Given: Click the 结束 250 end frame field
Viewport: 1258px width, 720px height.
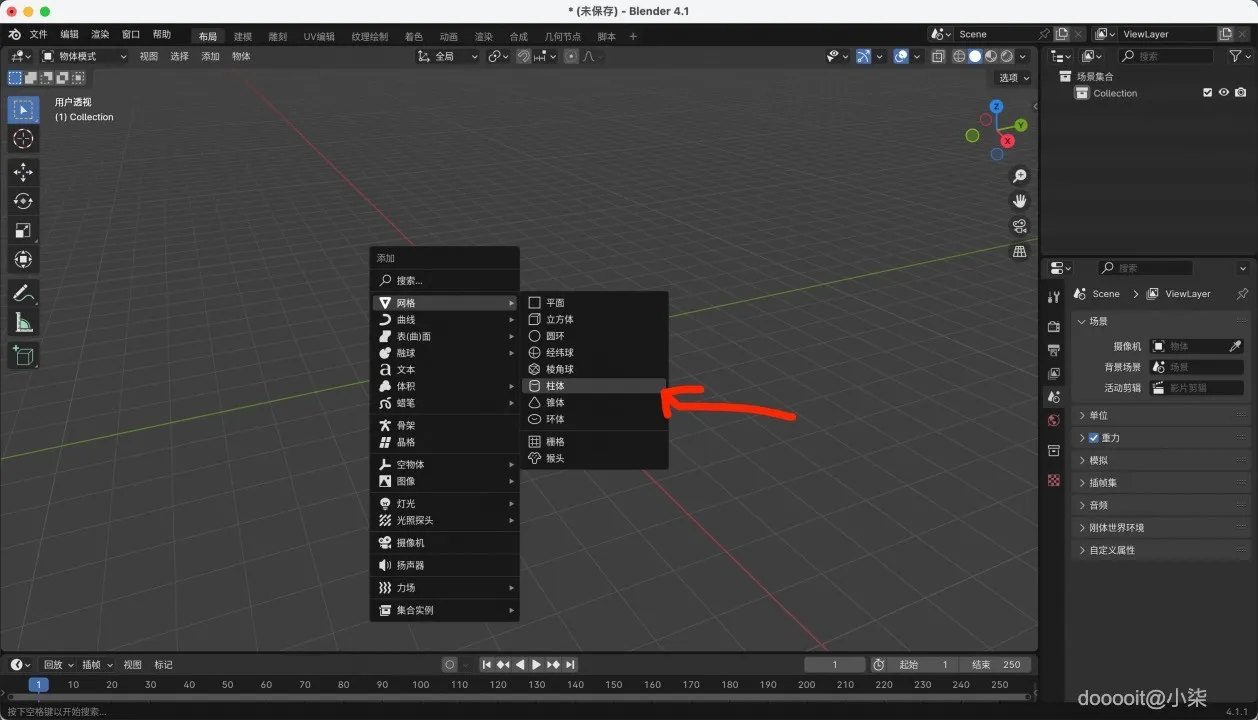Looking at the screenshot, I should tap(996, 665).
